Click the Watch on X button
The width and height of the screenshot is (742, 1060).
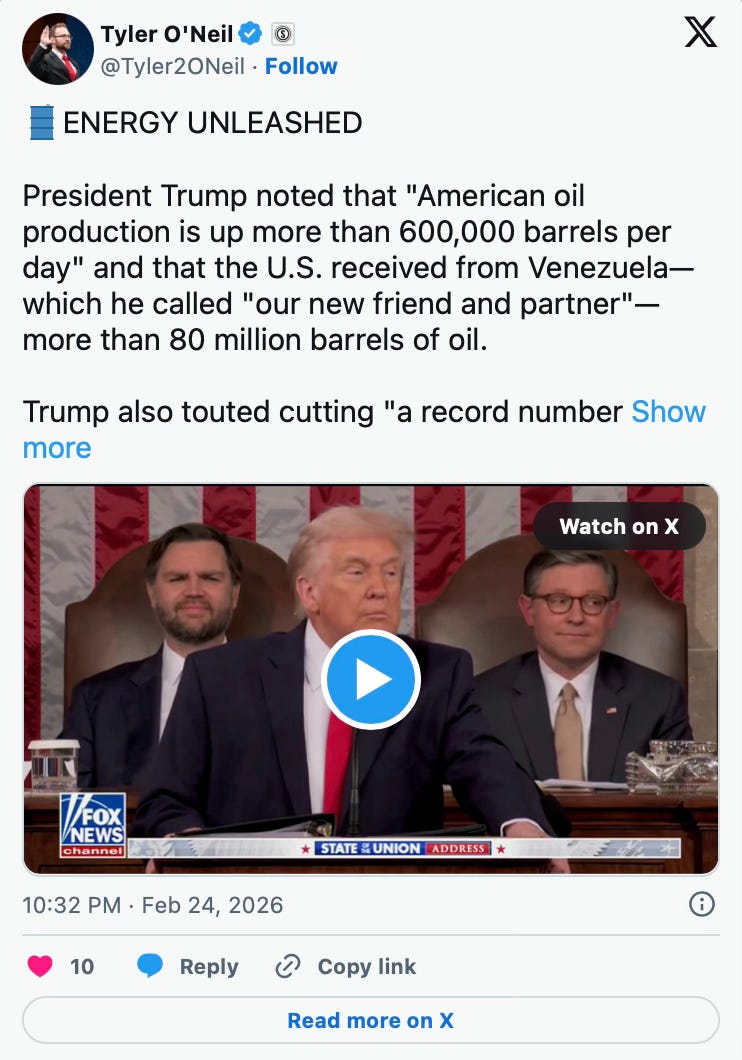[619, 526]
